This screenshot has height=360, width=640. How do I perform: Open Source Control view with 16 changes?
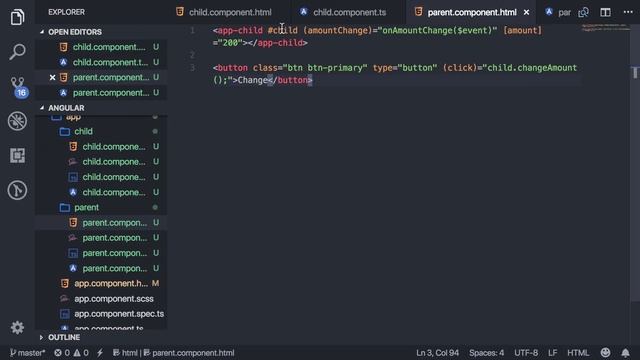(18, 87)
